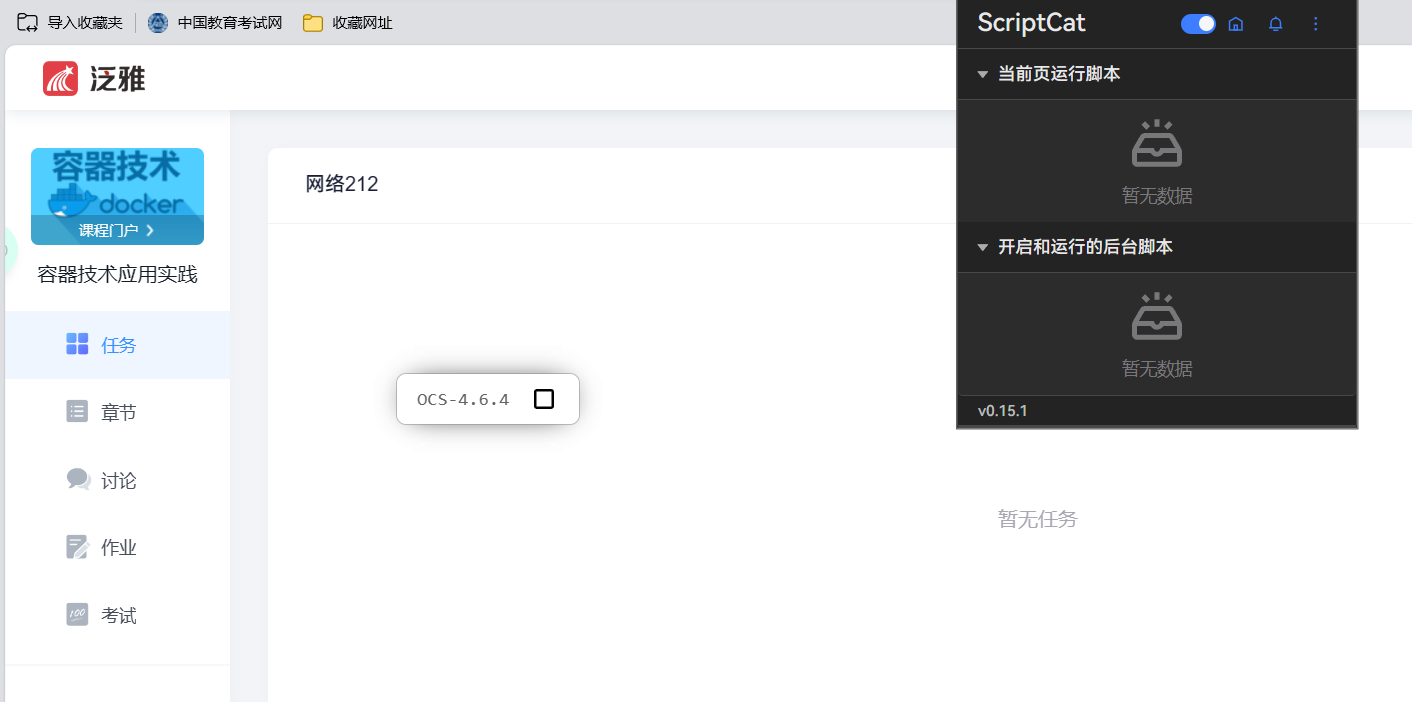
Task: Select the 任务 grid icon in sidebar
Action: click(x=77, y=343)
